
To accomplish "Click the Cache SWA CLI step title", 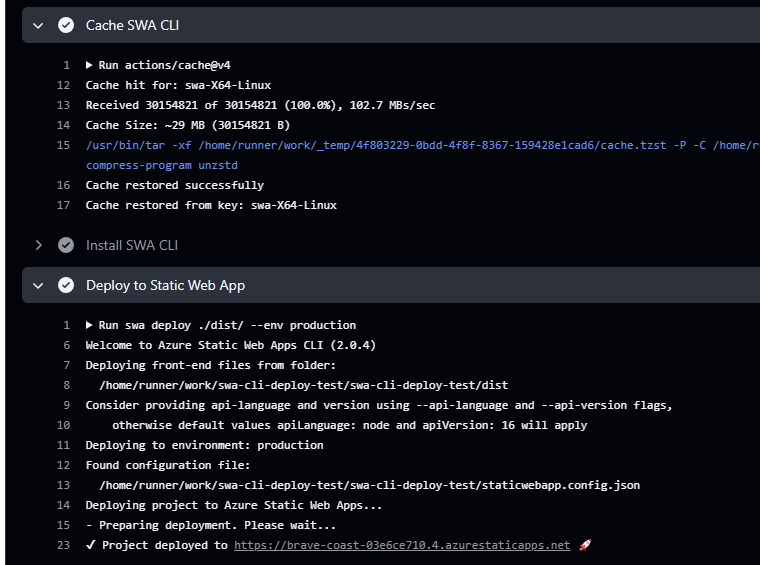I will 132,25.
